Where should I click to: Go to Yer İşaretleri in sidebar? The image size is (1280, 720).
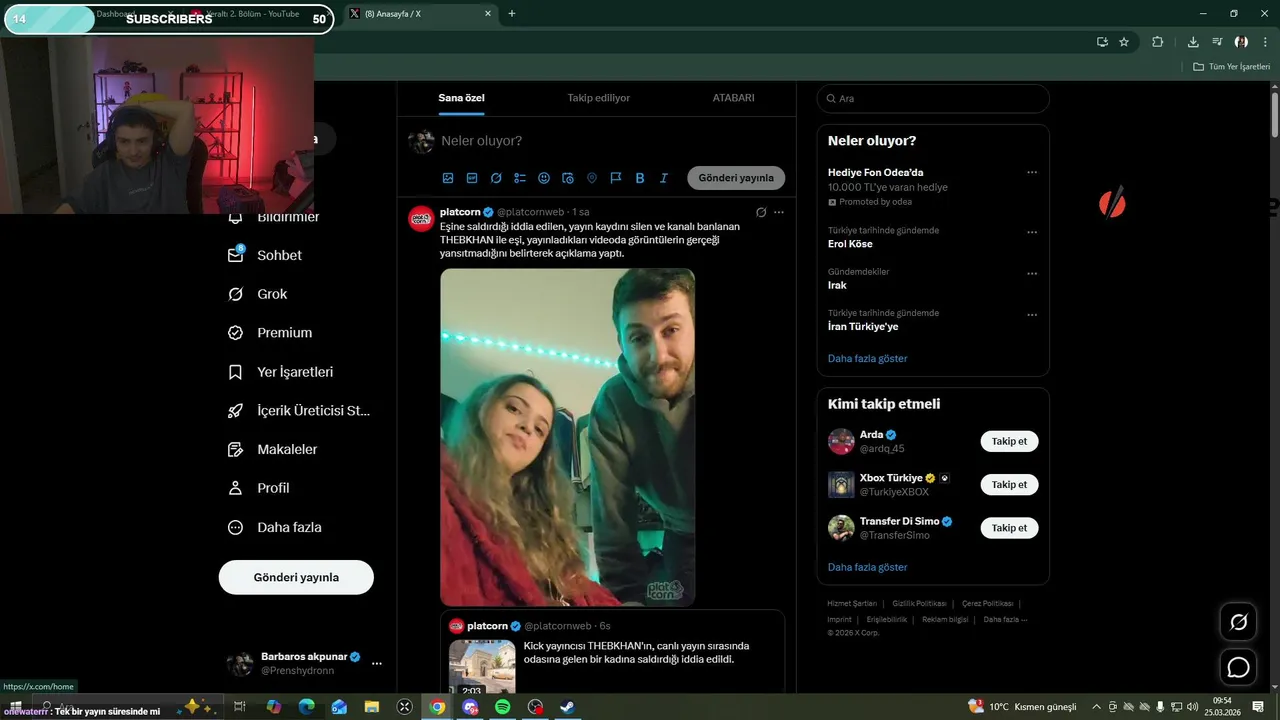point(281,372)
